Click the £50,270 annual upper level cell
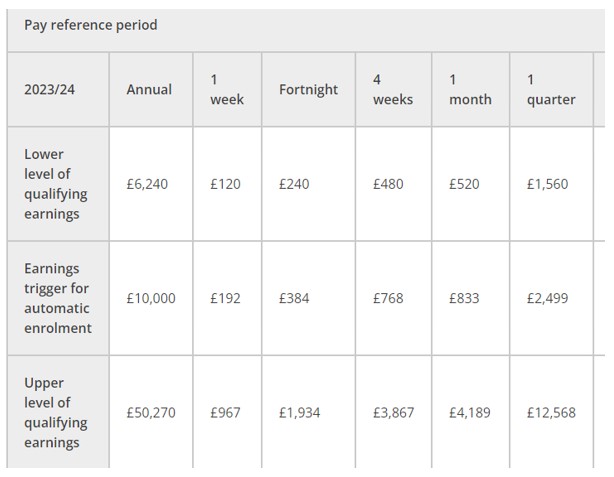The height and width of the screenshot is (477, 614). point(150,412)
